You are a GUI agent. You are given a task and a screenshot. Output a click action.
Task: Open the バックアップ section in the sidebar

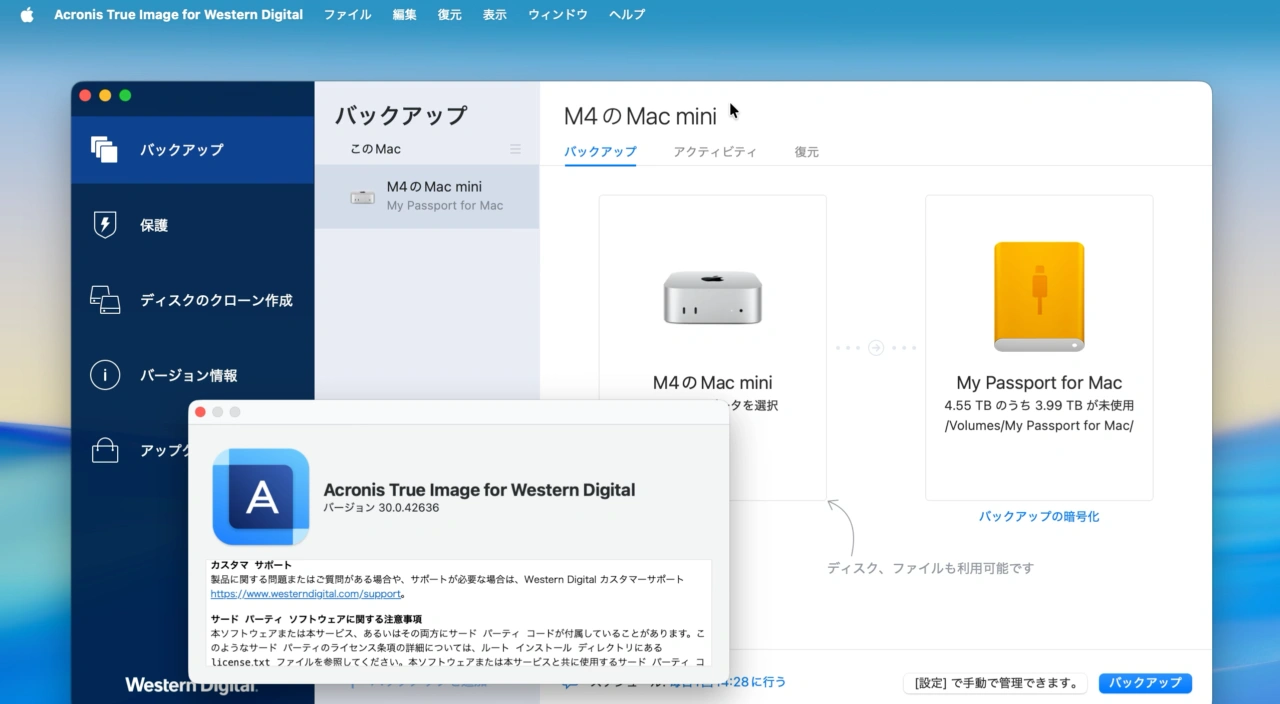(x=192, y=150)
